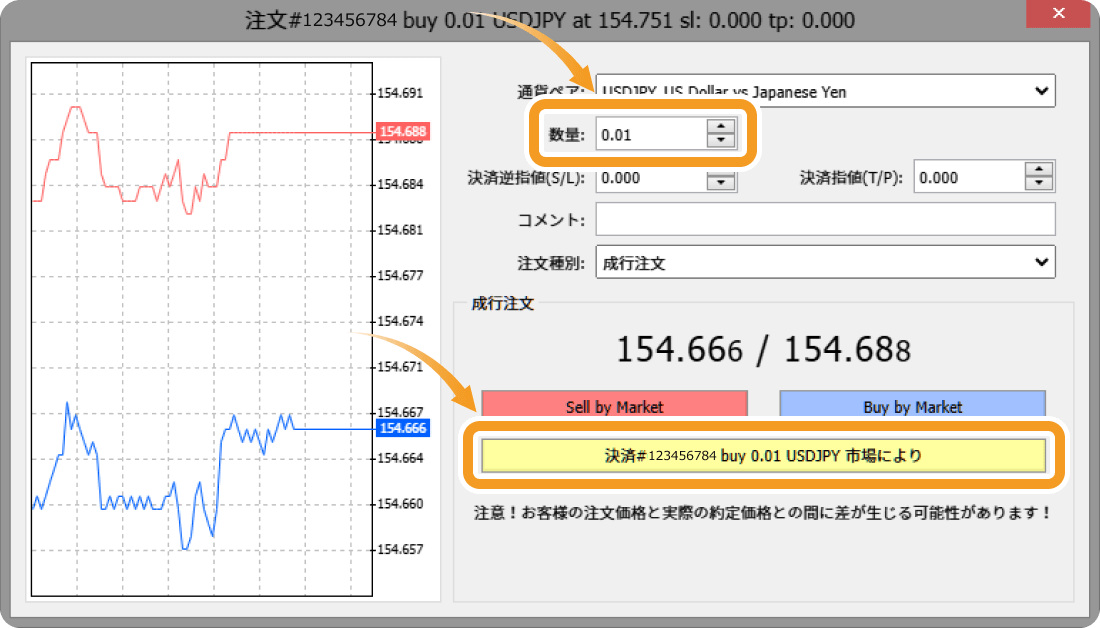Click the blue 154.666 bid price label
Screen dimensions: 1100x628
click(403, 428)
